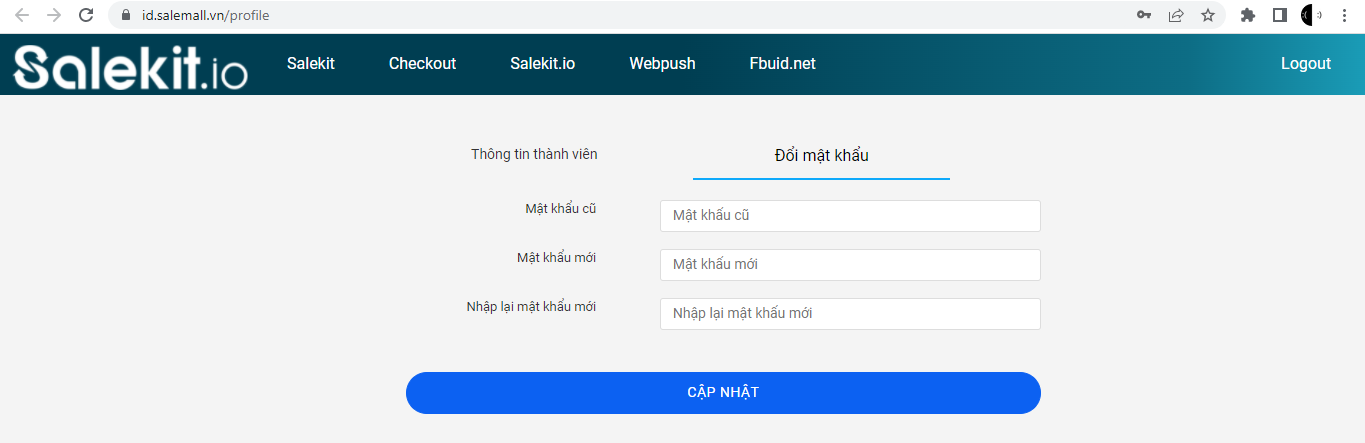Image resolution: width=1365 pixels, height=443 pixels.
Task: Click the Salekit.io logo
Action: tap(130, 66)
